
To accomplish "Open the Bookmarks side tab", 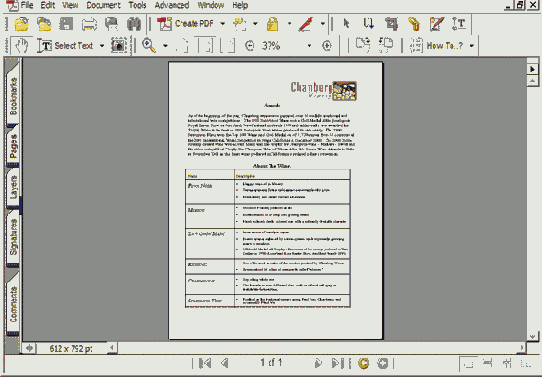I will coord(13,96).
